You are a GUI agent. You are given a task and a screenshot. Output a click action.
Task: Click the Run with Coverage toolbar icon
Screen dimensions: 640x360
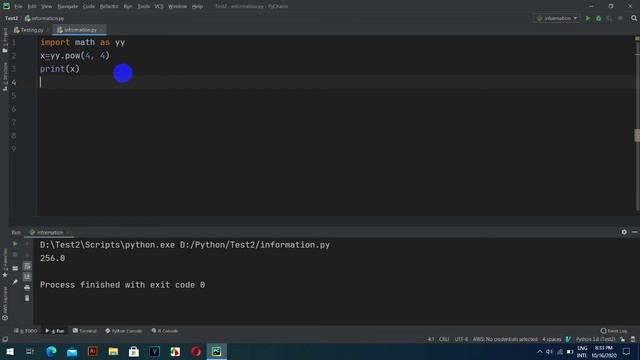[609, 18]
